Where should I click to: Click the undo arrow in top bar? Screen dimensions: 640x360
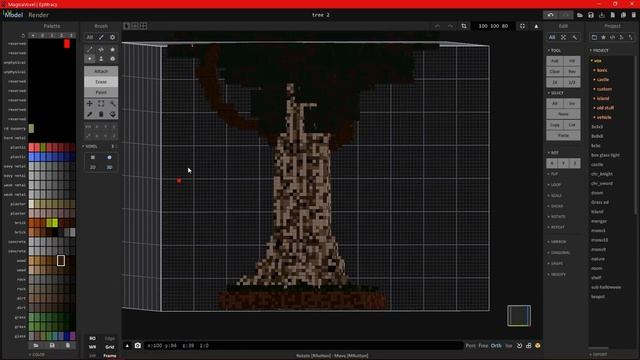pyautogui.click(x=551, y=15)
